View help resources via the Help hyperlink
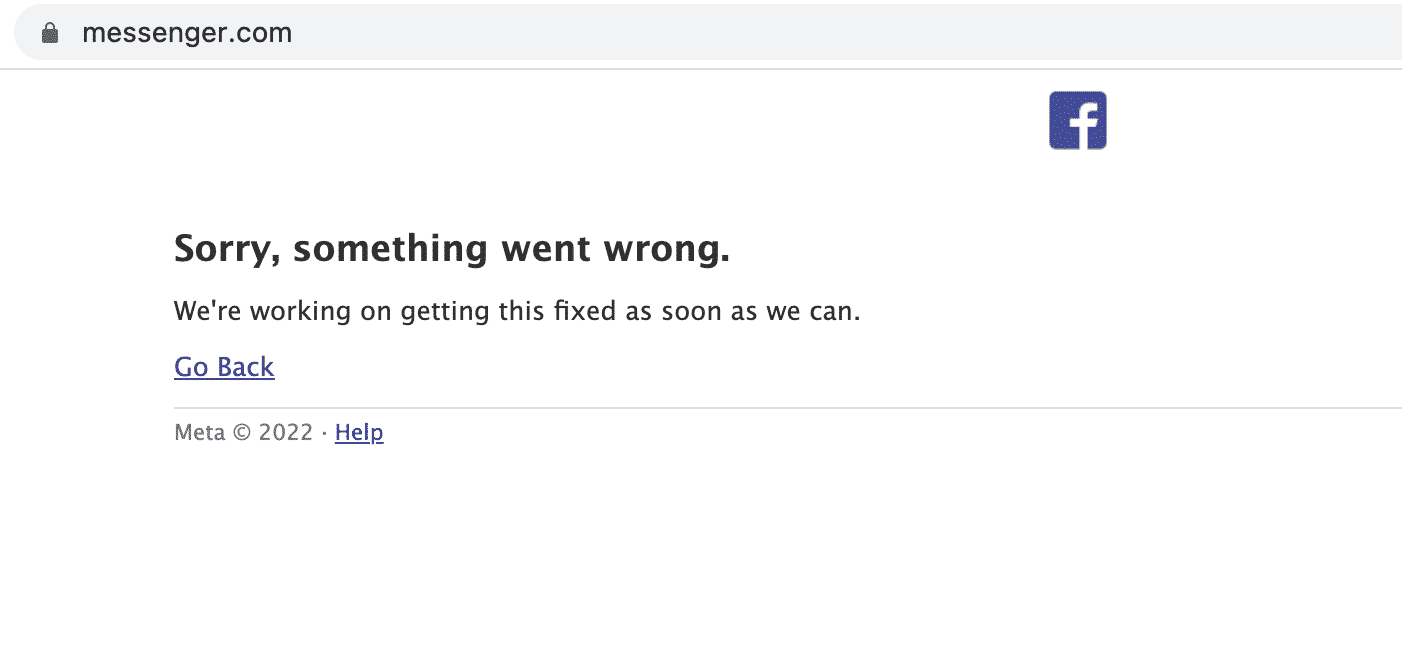Screen dimensions: 1402x658 coord(359,432)
